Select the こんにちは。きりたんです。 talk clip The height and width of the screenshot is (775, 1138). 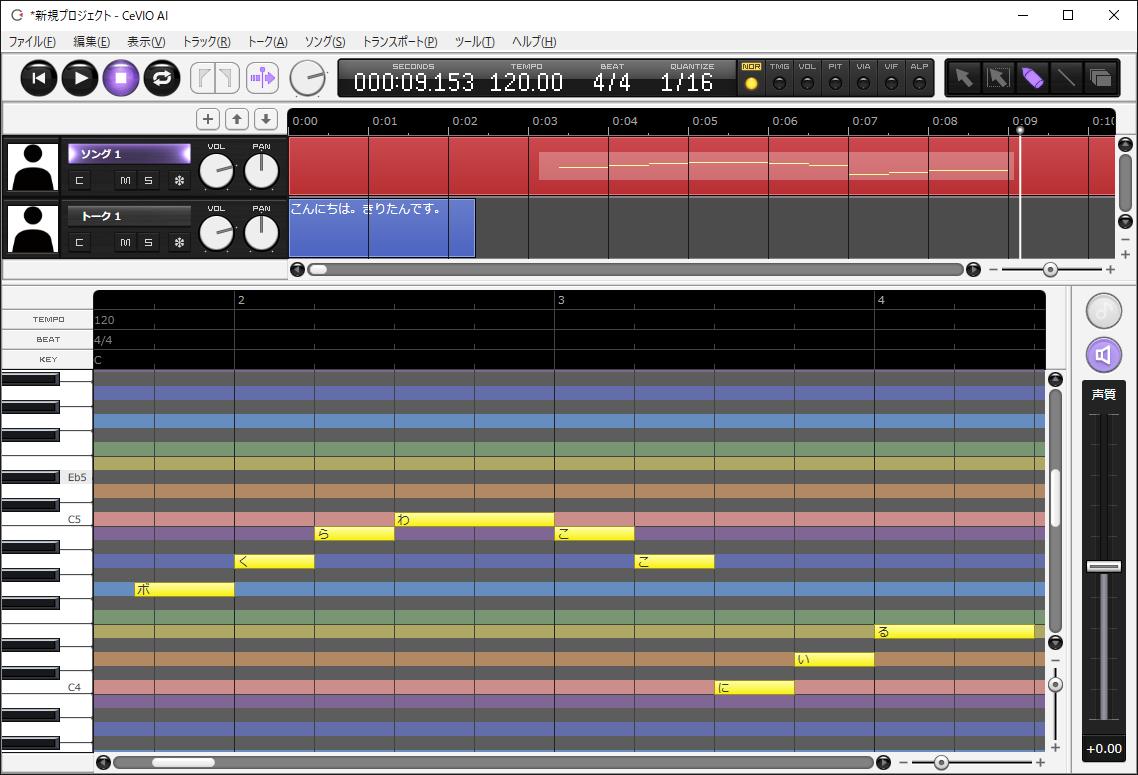pos(382,228)
